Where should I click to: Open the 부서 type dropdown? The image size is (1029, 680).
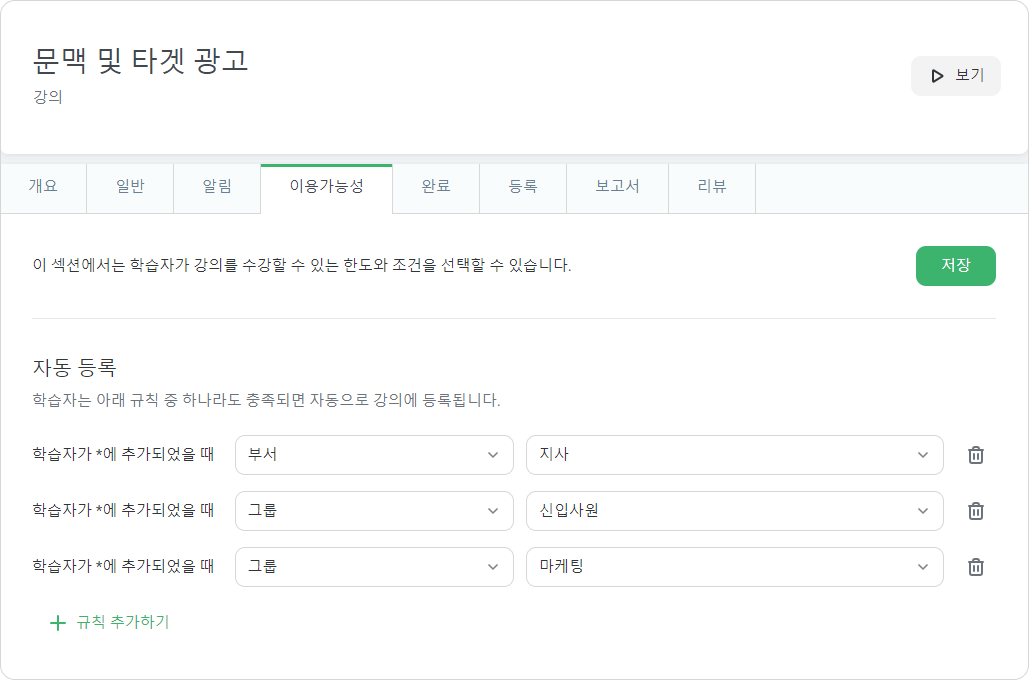pyautogui.click(x=374, y=455)
